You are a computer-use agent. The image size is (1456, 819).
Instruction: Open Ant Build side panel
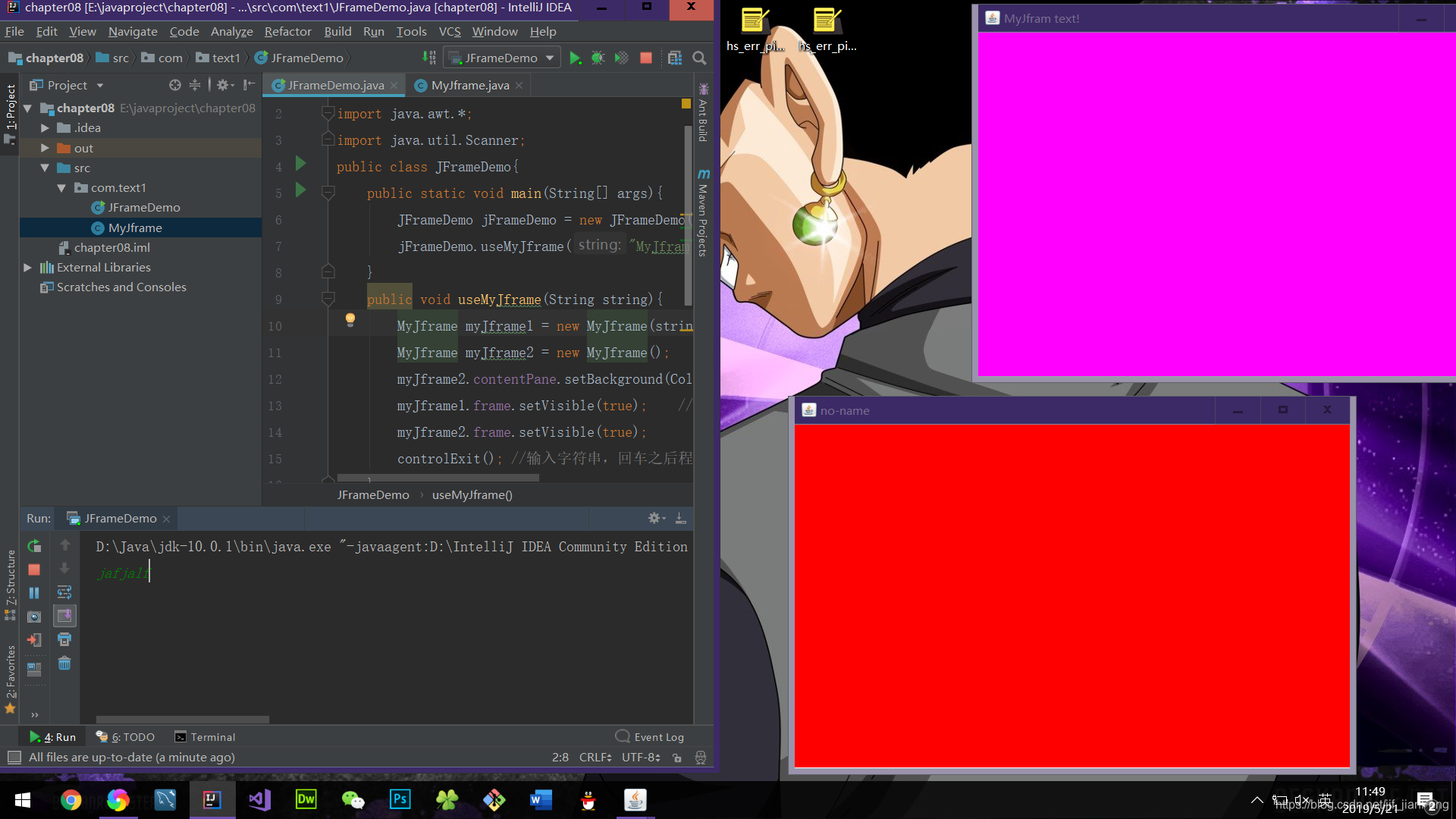[703, 113]
